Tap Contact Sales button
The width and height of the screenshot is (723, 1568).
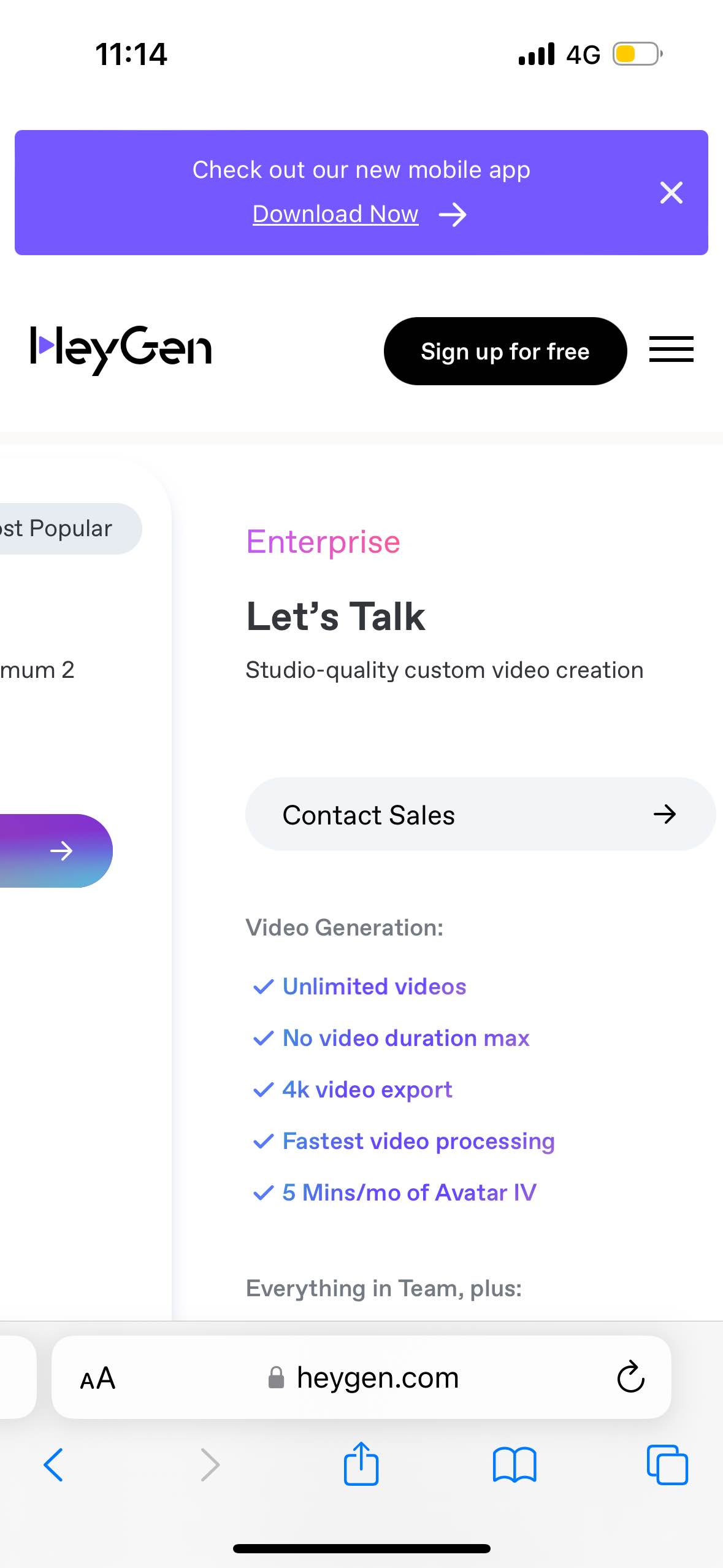click(x=480, y=814)
